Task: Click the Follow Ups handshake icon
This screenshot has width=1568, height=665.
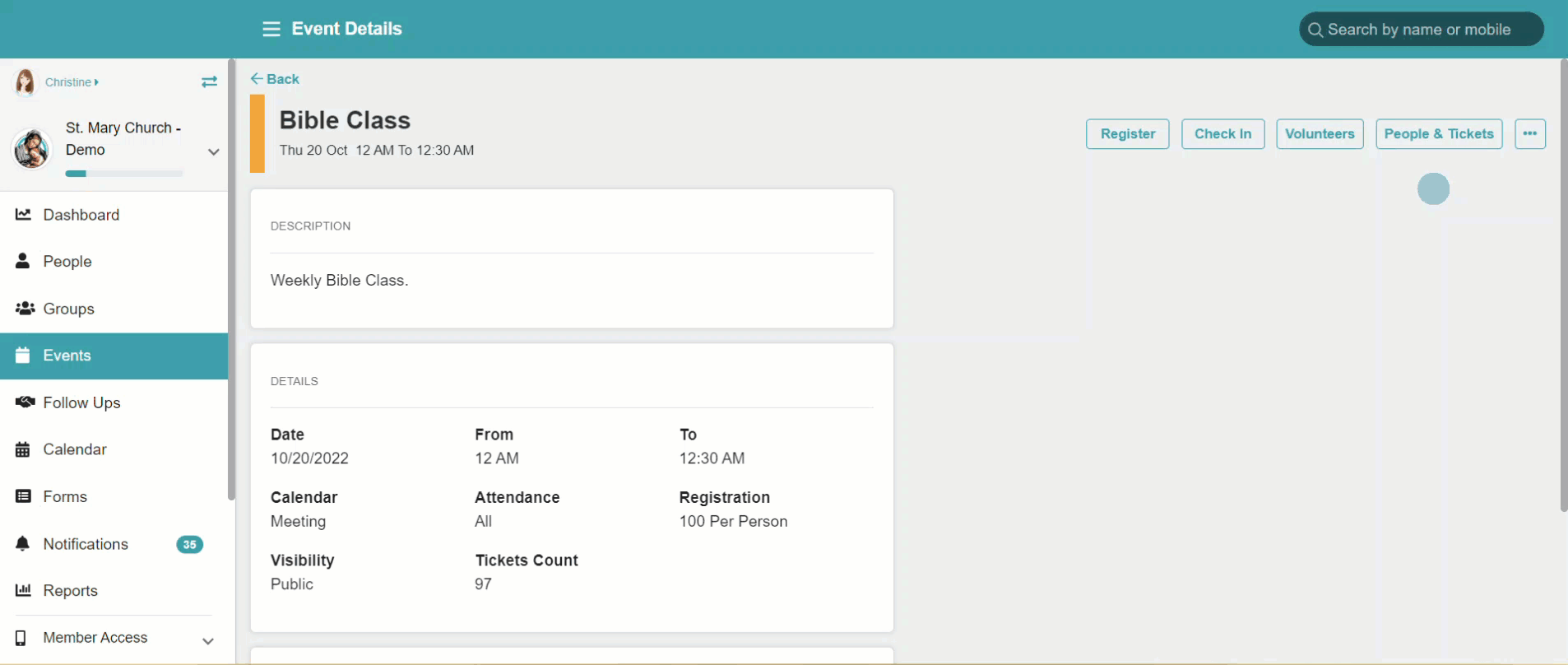Action: pos(25,402)
